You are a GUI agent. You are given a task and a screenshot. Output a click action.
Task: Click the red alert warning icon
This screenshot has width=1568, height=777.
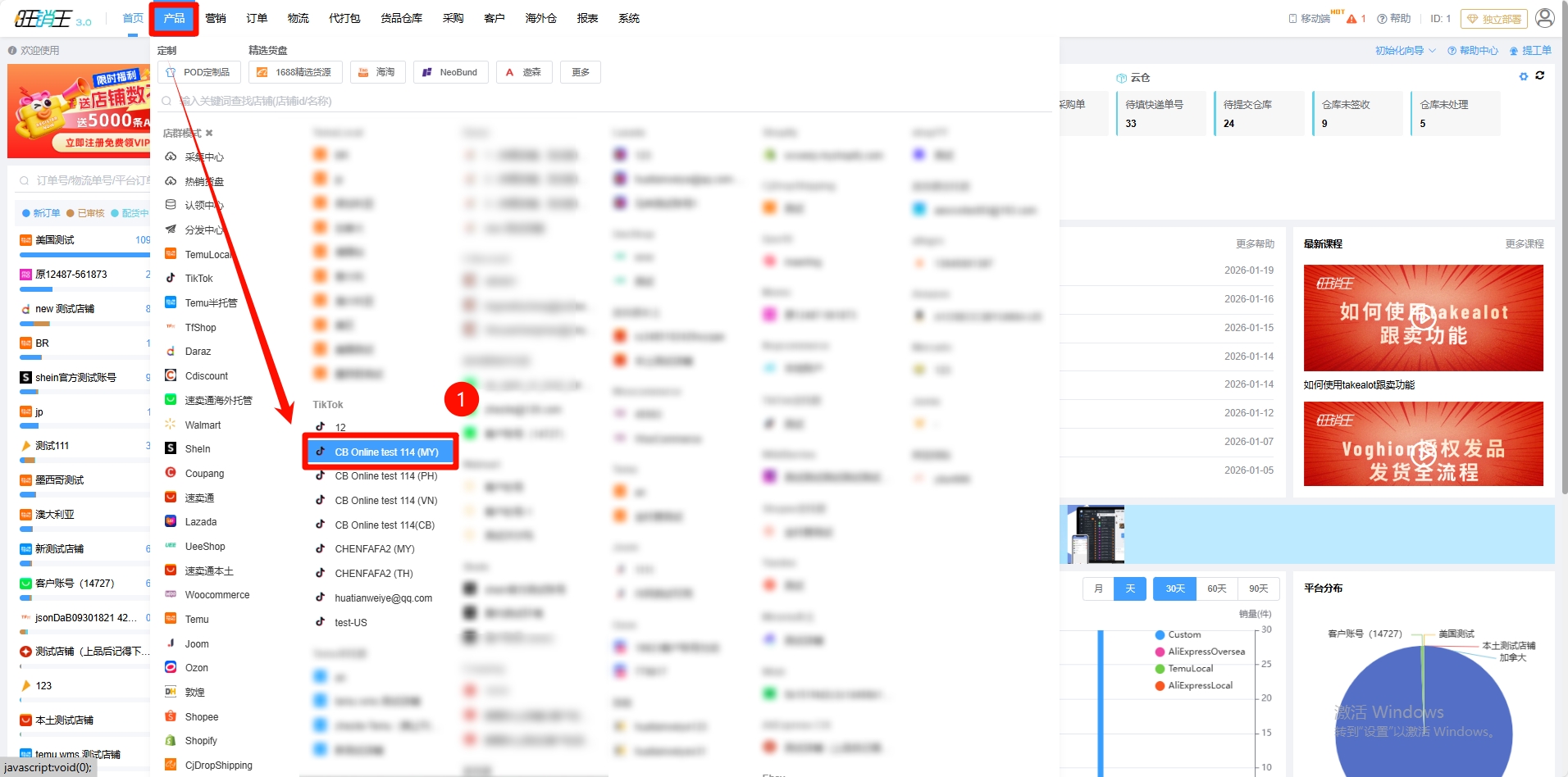coord(1351,19)
